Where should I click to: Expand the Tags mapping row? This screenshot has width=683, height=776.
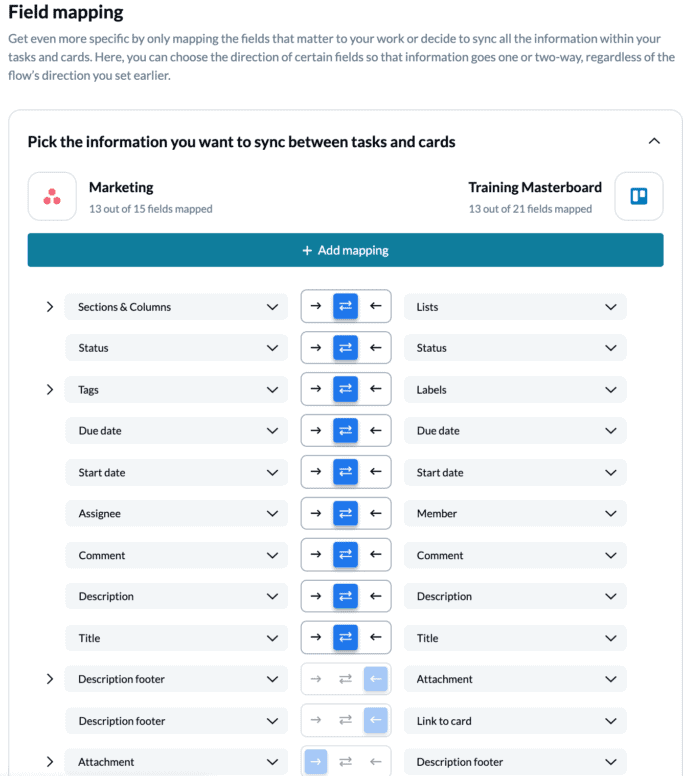[x=50, y=390]
